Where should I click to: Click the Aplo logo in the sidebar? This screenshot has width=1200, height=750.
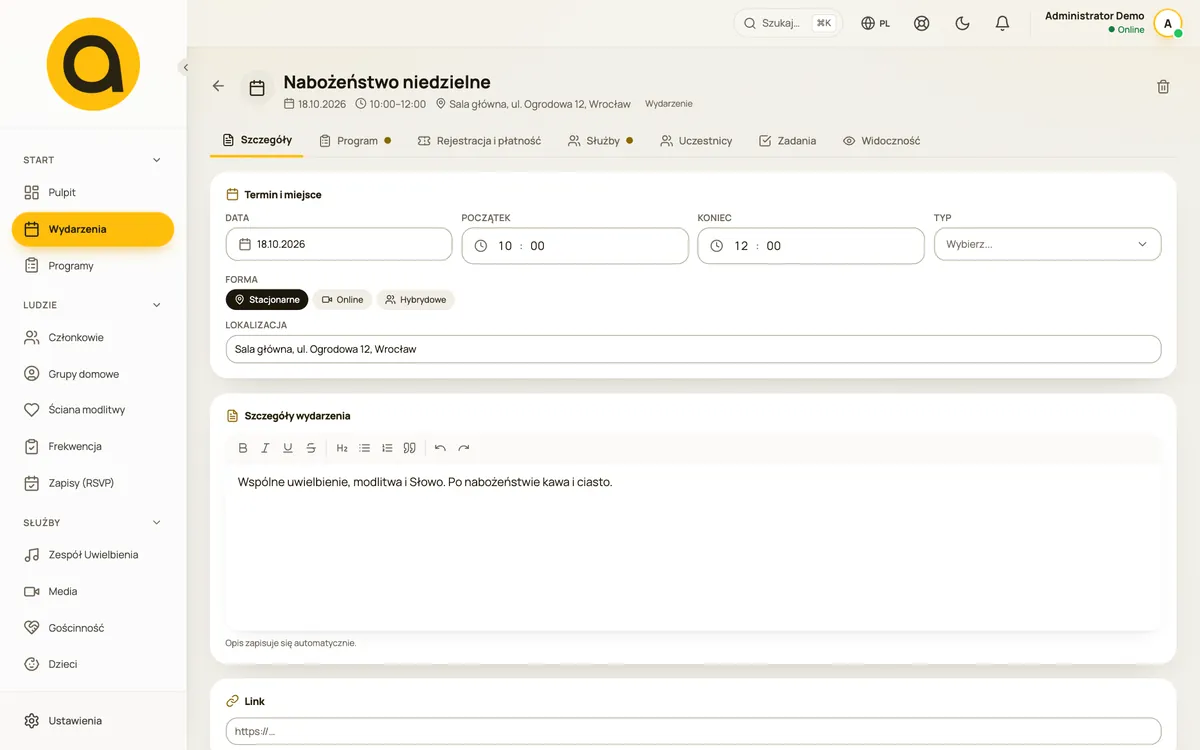coord(93,64)
